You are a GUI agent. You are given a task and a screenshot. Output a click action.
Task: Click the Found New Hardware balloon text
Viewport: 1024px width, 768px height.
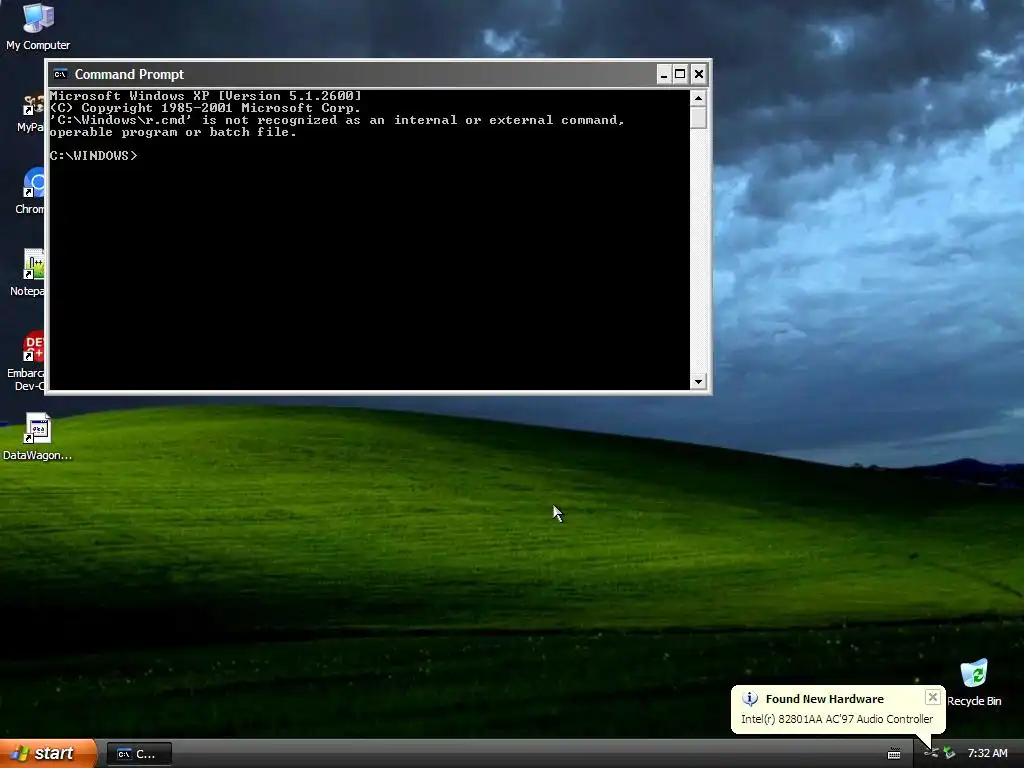pyautogui.click(x=824, y=699)
